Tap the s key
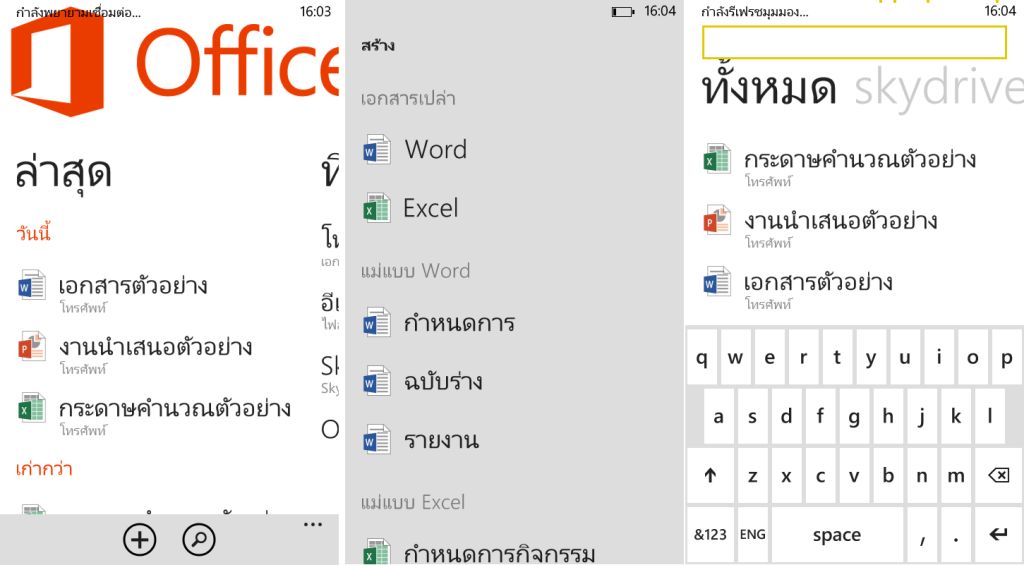1024x565 pixels. (752, 416)
